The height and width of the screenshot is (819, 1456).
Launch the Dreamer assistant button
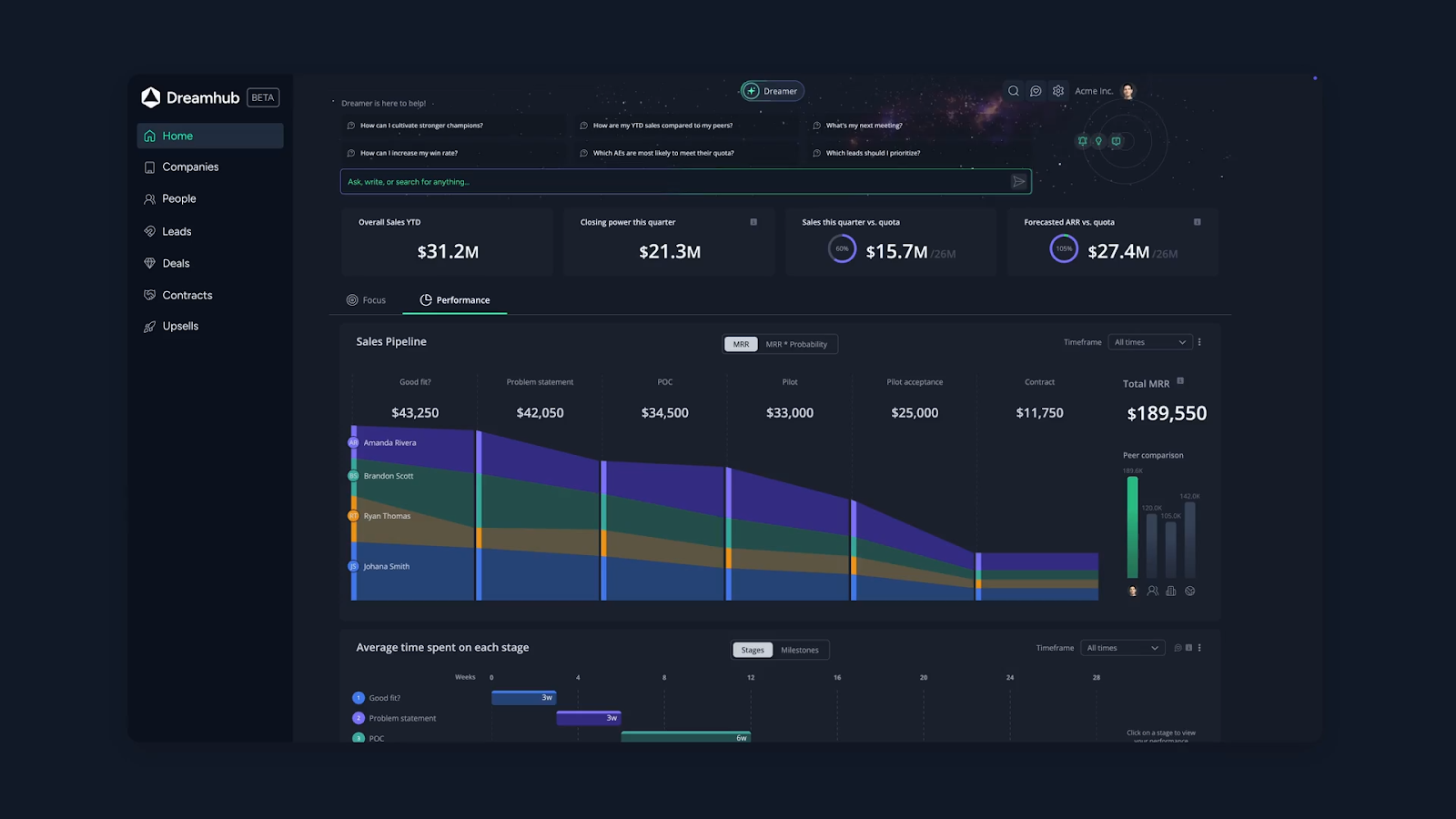(772, 91)
